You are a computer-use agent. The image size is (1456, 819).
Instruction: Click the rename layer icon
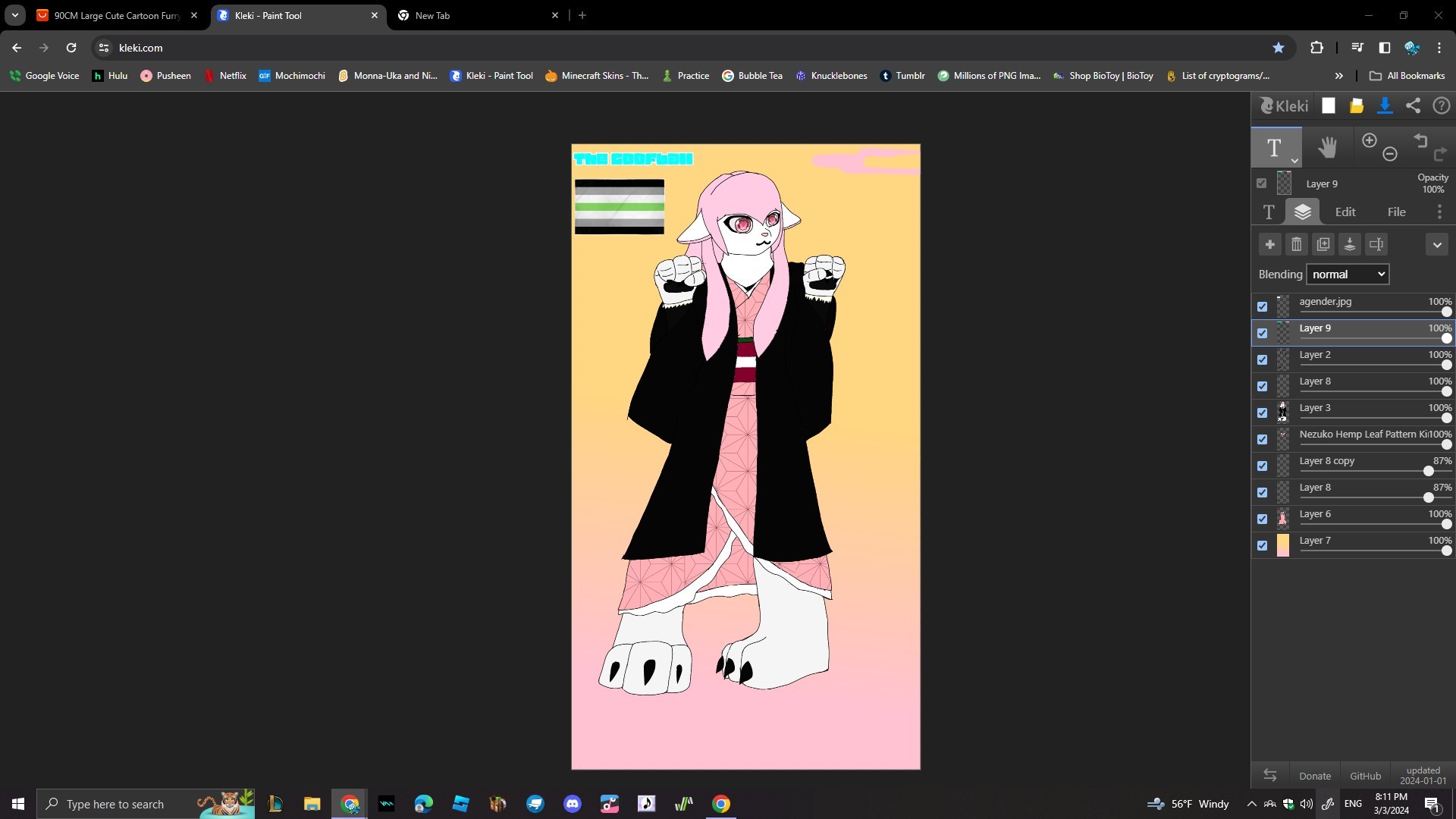point(1376,244)
